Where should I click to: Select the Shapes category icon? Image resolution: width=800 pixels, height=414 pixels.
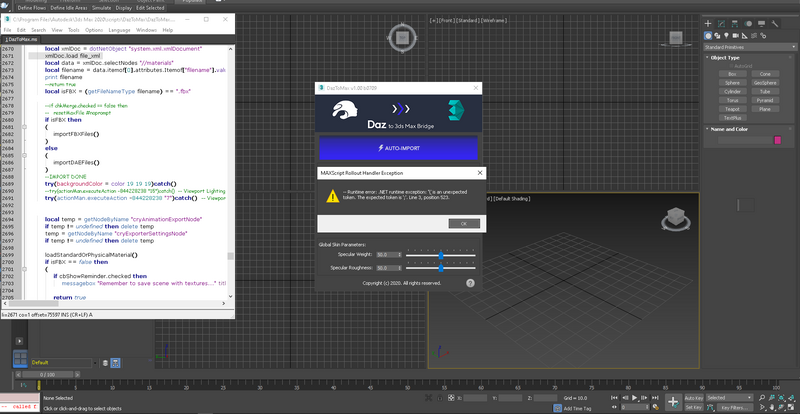click(x=717, y=36)
